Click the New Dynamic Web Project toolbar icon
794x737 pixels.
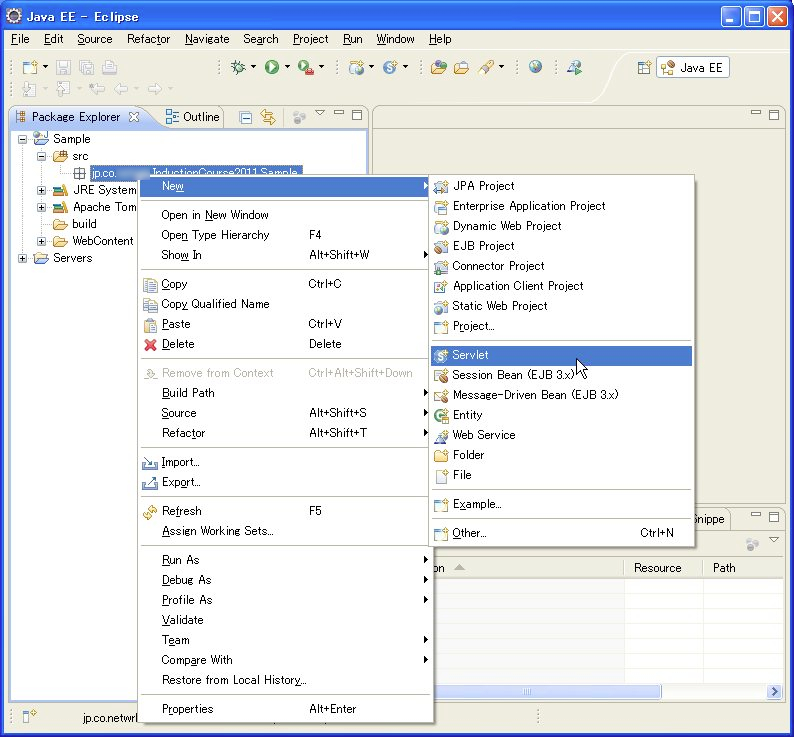(356, 67)
